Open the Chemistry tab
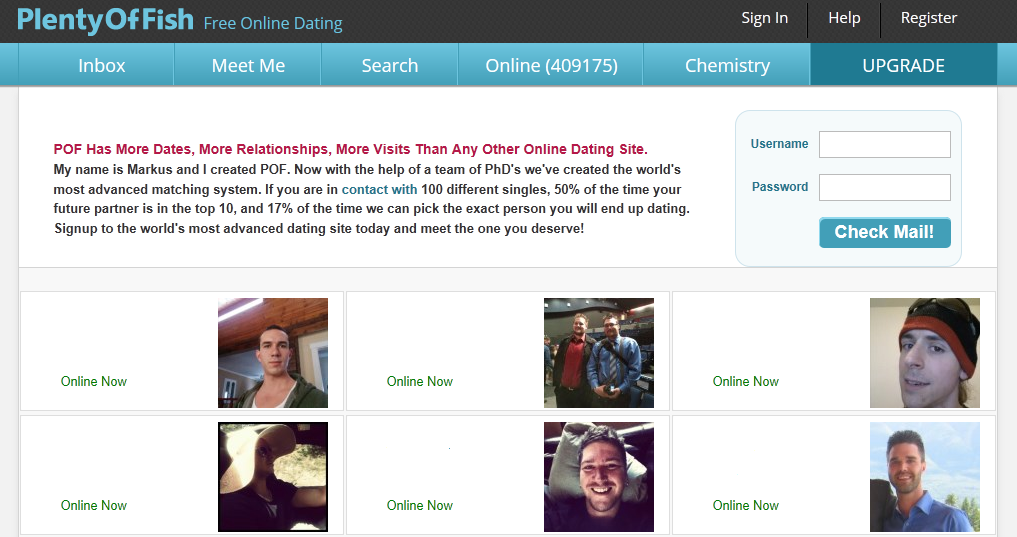Viewport: 1017px width, 537px height. 727,65
